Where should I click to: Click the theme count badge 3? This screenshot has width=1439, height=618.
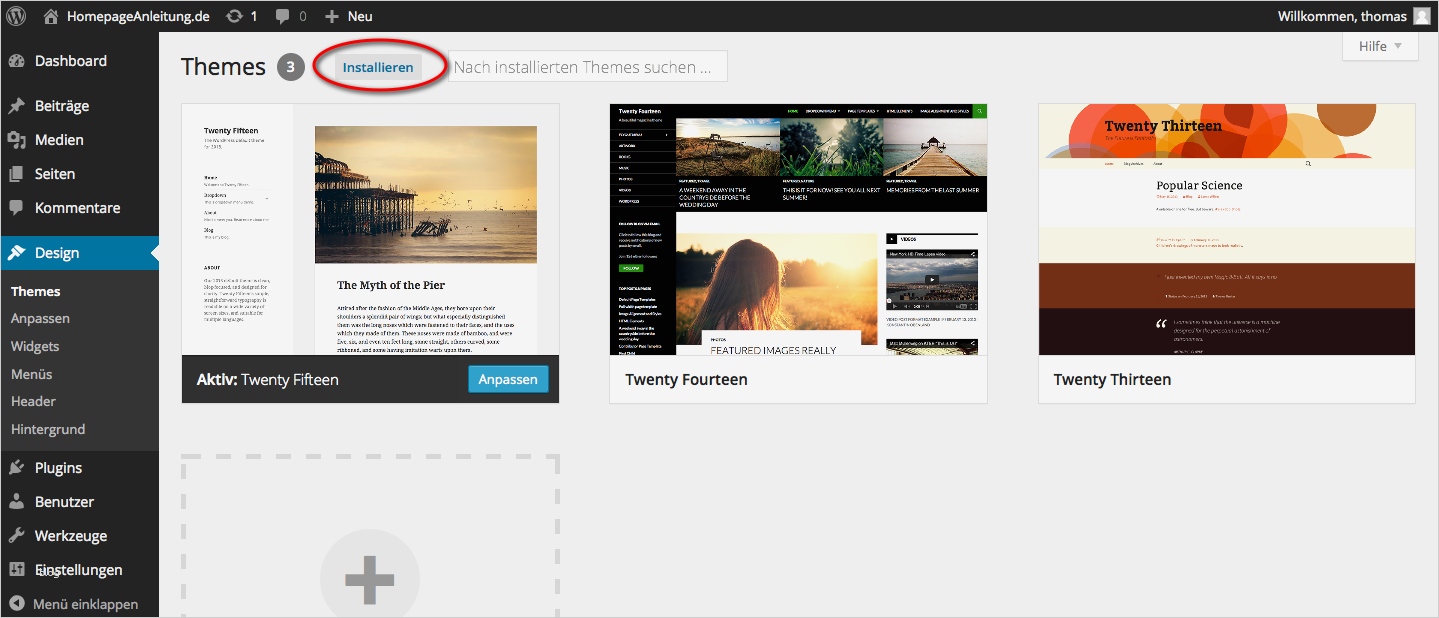pyautogui.click(x=290, y=67)
